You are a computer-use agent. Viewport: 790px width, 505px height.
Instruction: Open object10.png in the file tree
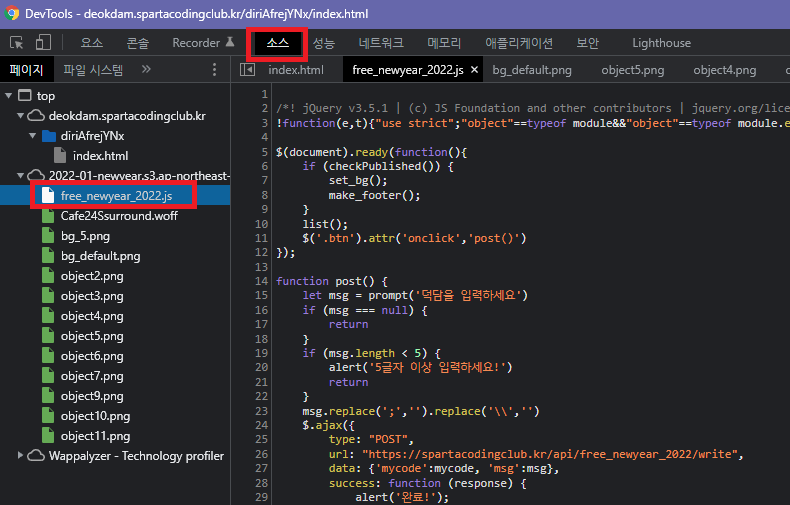click(95, 416)
